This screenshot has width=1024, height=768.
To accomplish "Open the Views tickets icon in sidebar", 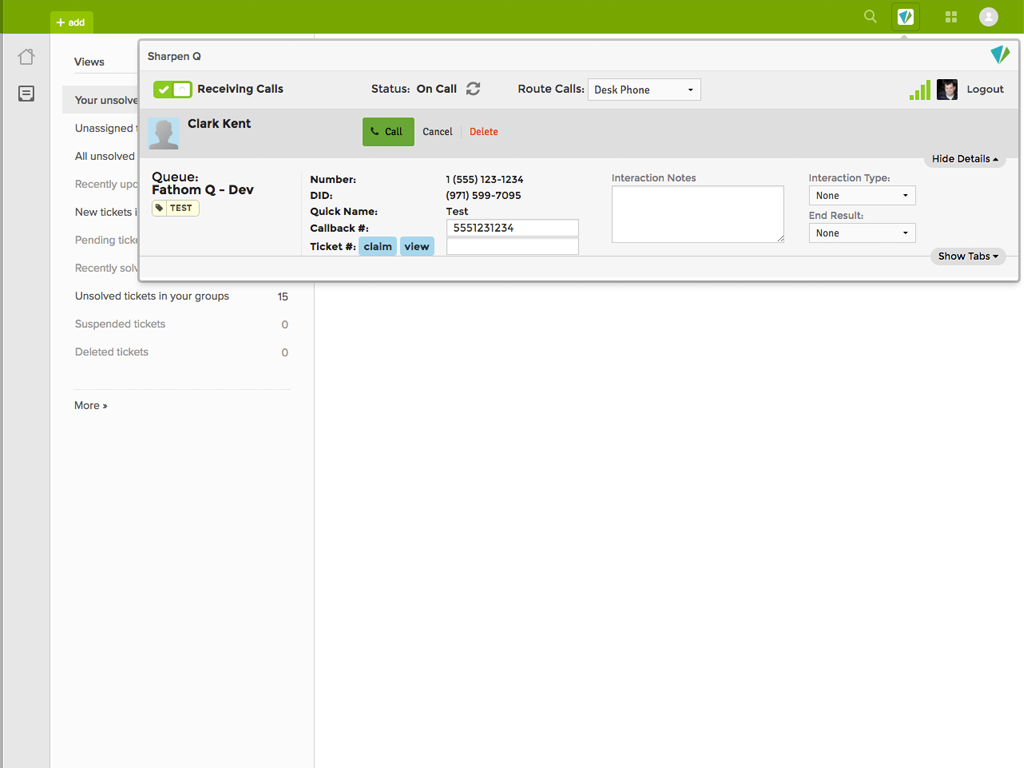I will [26, 94].
